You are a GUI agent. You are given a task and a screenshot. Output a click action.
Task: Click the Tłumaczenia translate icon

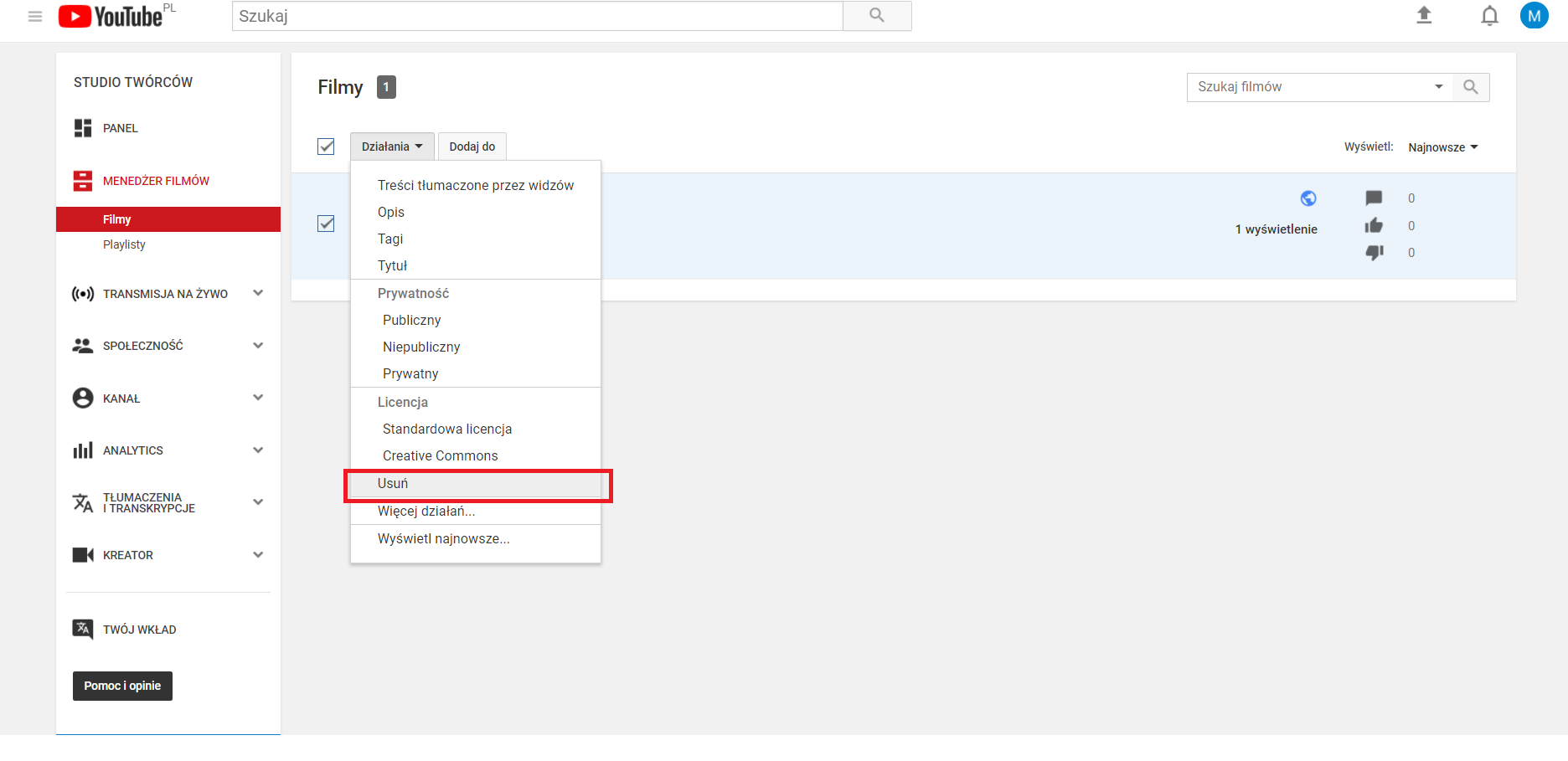click(83, 502)
